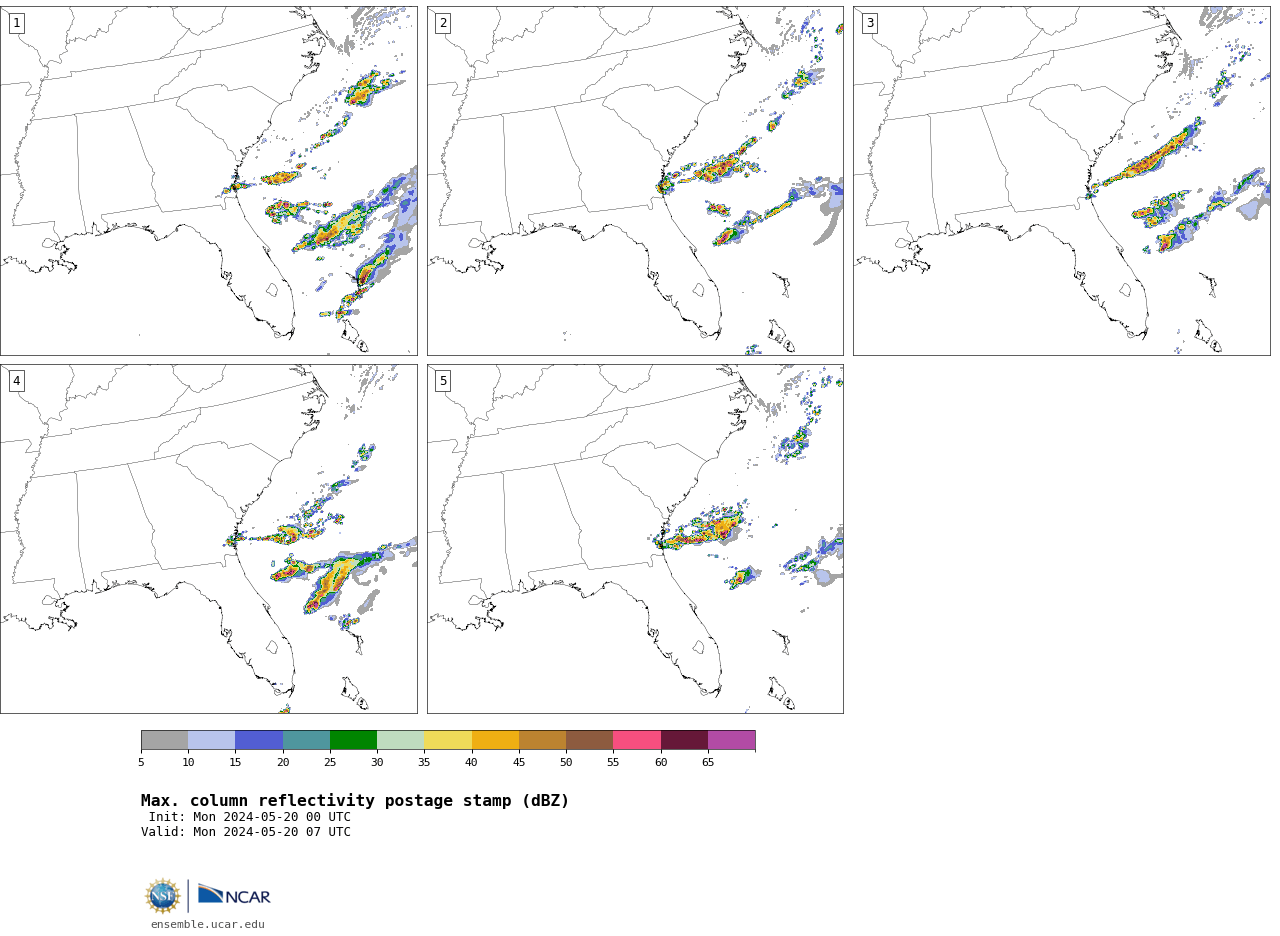Click the Init: Mon 2024-05-20 00 UTC line
The width and height of the screenshot is (1280, 936).
[250, 817]
